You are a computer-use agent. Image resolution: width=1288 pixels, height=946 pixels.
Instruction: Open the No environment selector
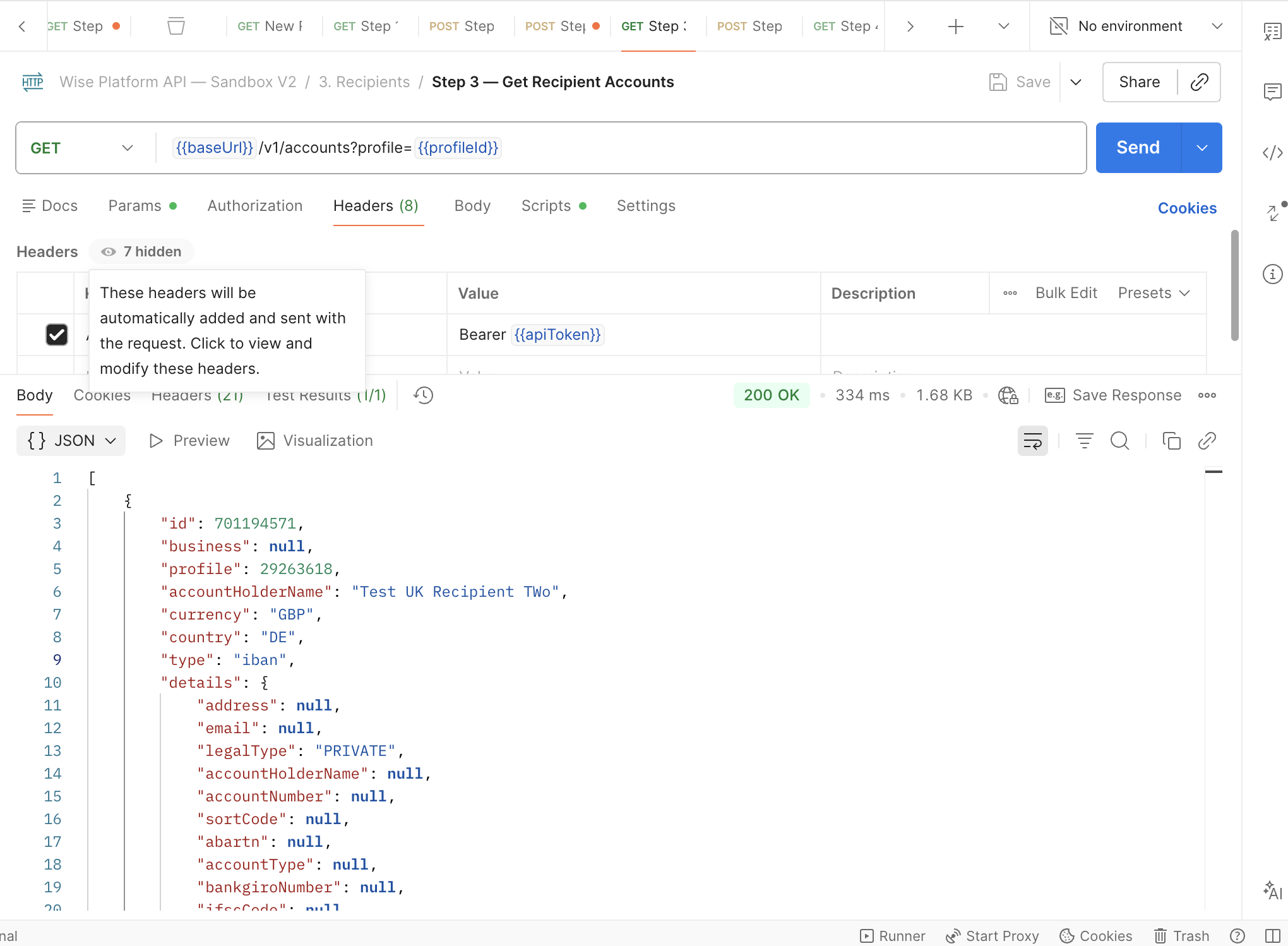point(1136,26)
